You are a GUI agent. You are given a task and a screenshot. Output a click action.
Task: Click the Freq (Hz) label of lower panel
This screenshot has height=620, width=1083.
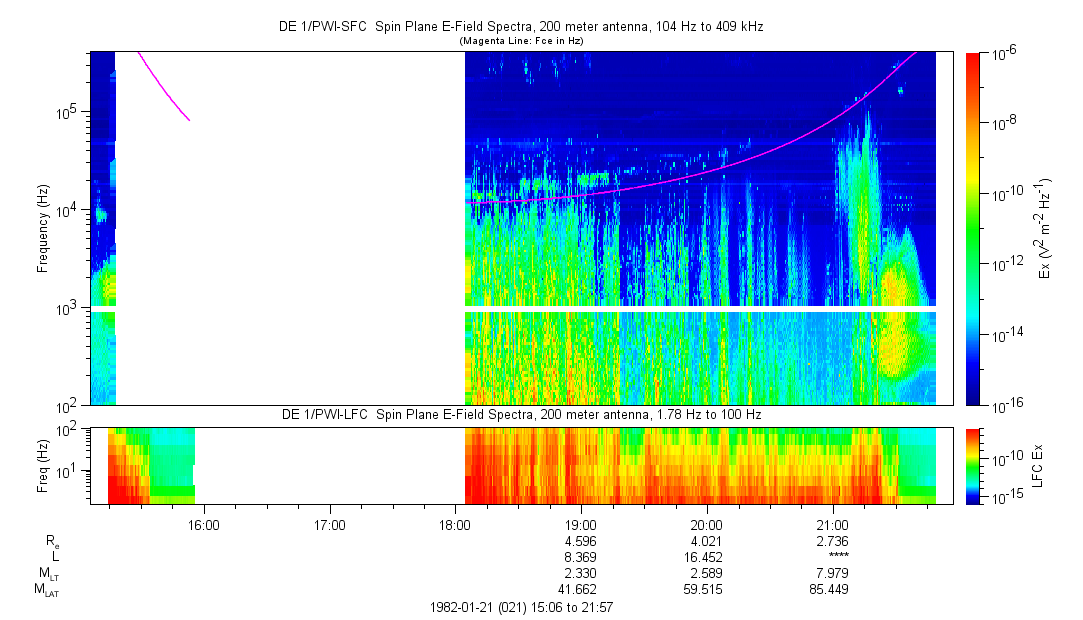coord(43,465)
